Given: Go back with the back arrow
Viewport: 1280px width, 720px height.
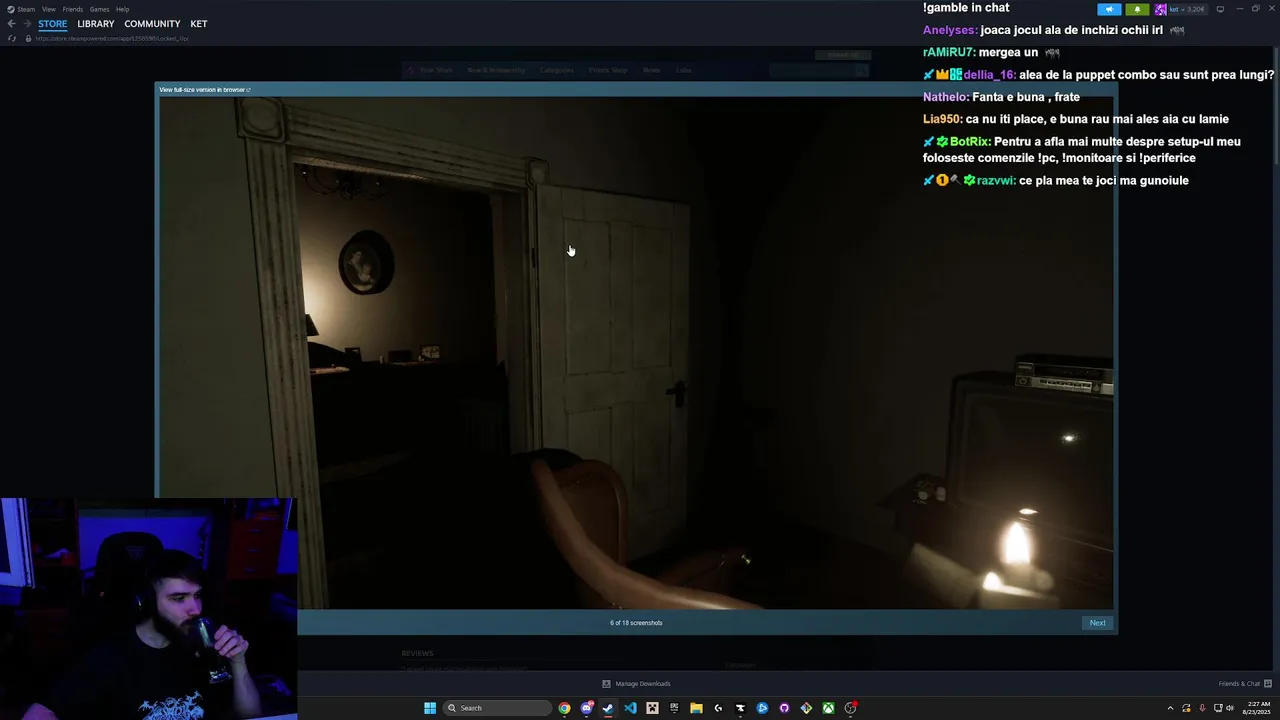Looking at the screenshot, I should point(11,24).
